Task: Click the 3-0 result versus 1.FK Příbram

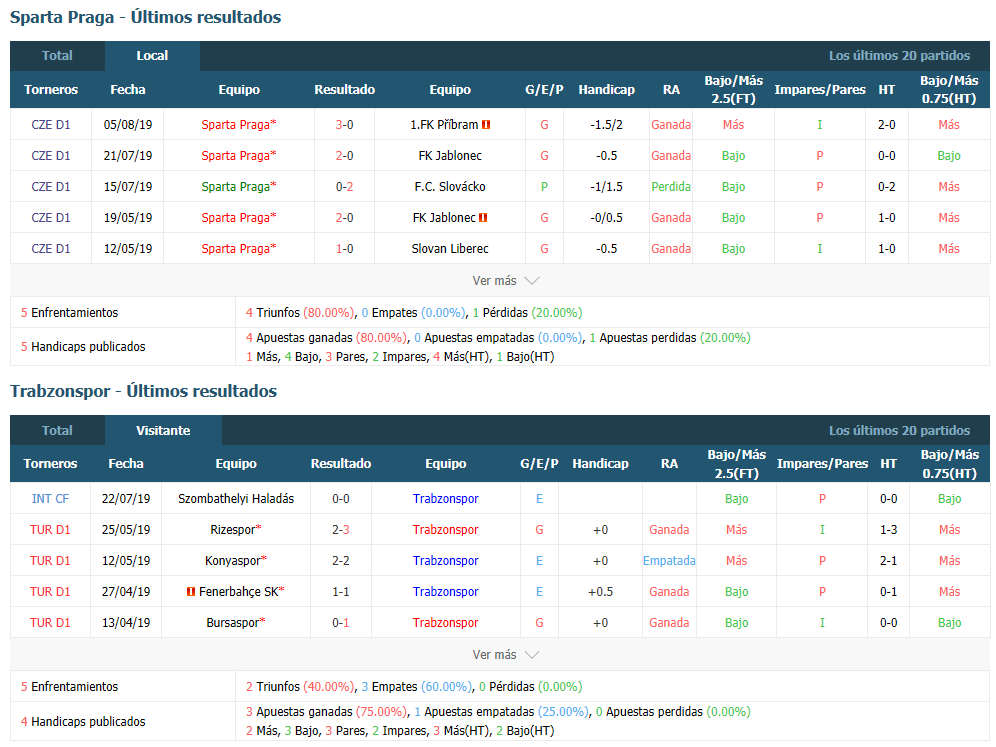Action: pyautogui.click(x=344, y=124)
